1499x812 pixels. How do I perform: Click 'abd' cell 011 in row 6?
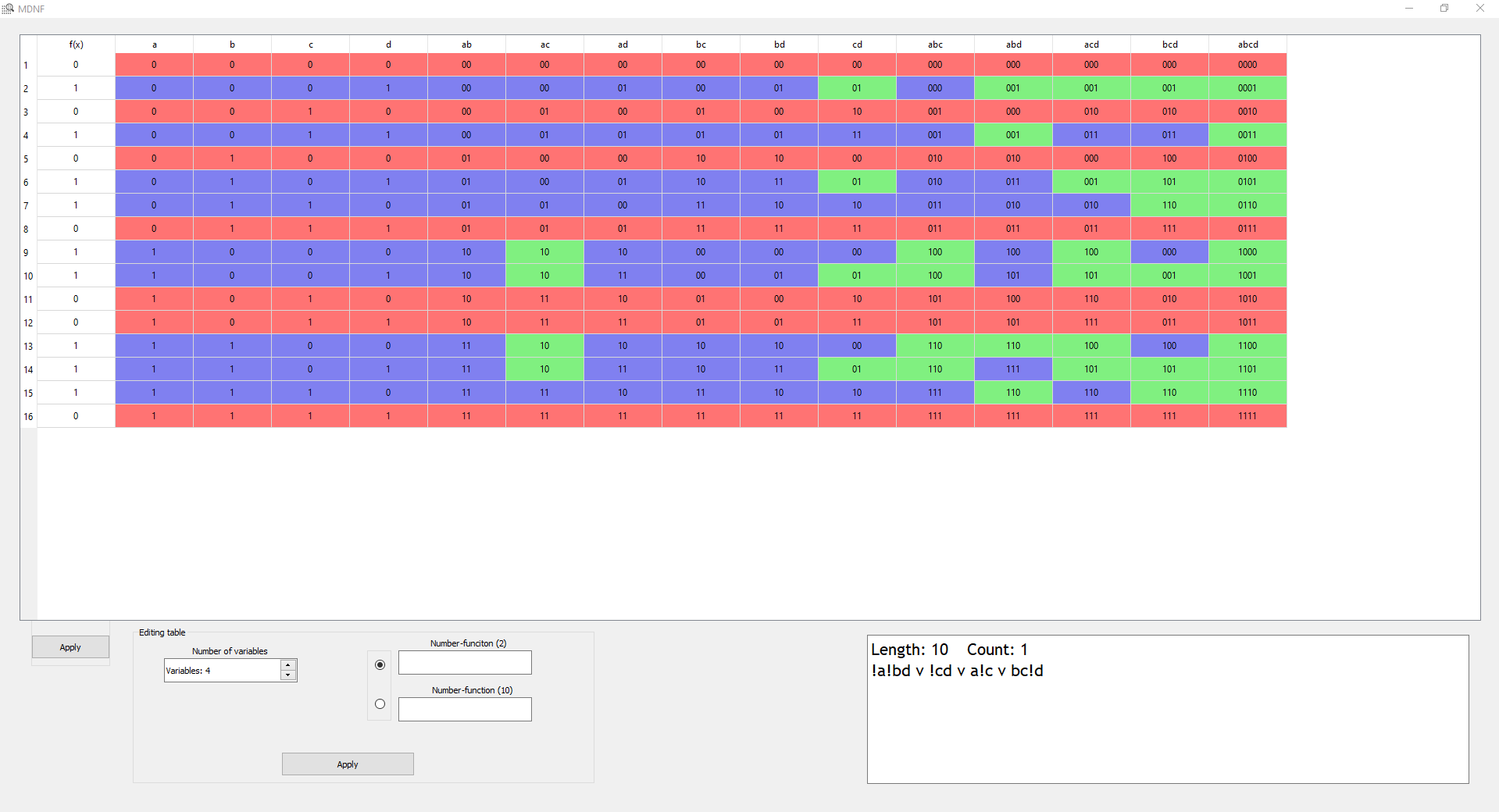[x=1013, y=182]
